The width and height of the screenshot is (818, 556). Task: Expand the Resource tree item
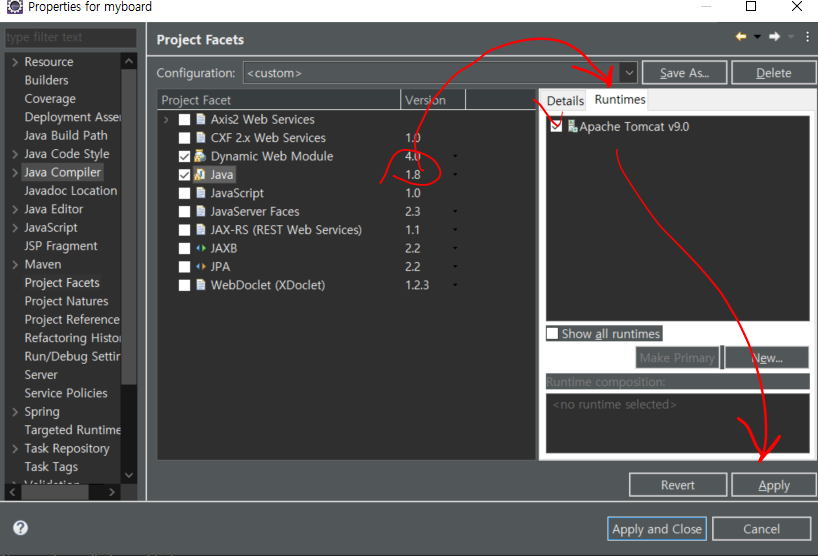point(15,62)
